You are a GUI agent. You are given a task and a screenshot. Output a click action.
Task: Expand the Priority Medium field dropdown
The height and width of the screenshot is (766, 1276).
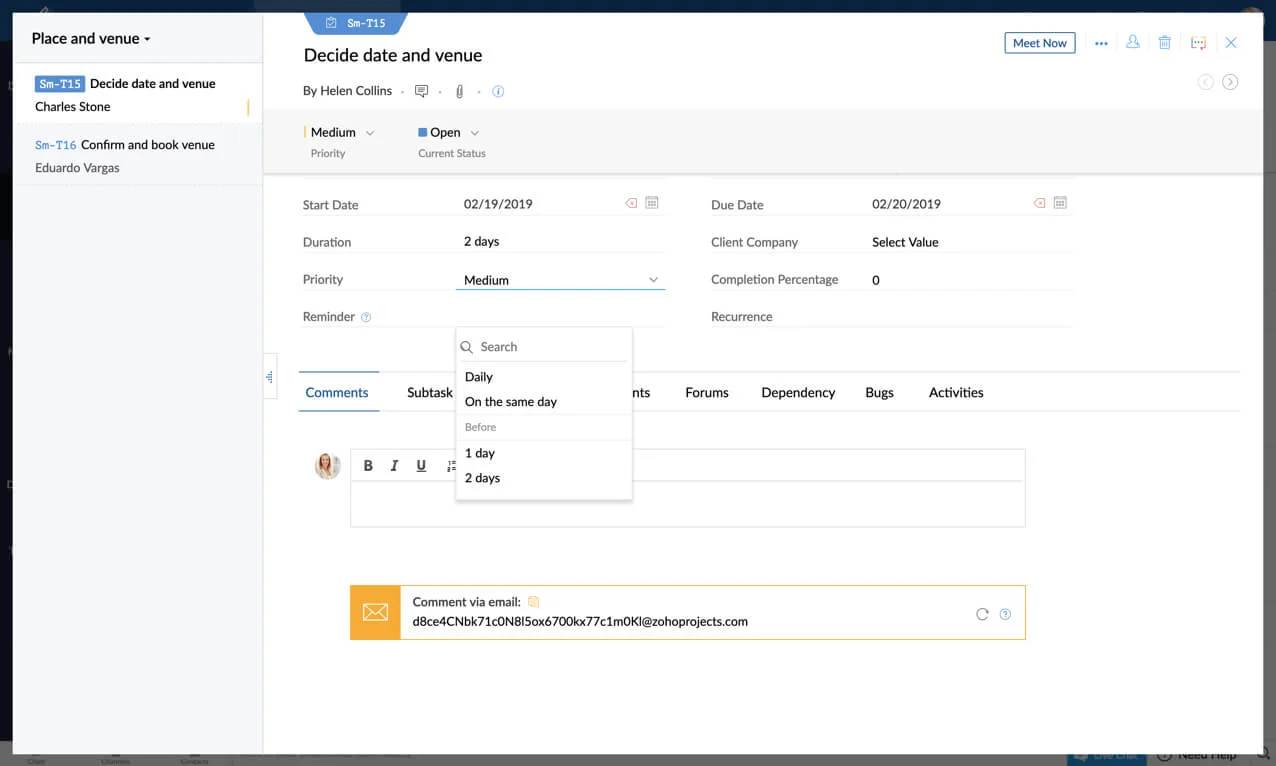pyautogui.click(x=559, y=280)
